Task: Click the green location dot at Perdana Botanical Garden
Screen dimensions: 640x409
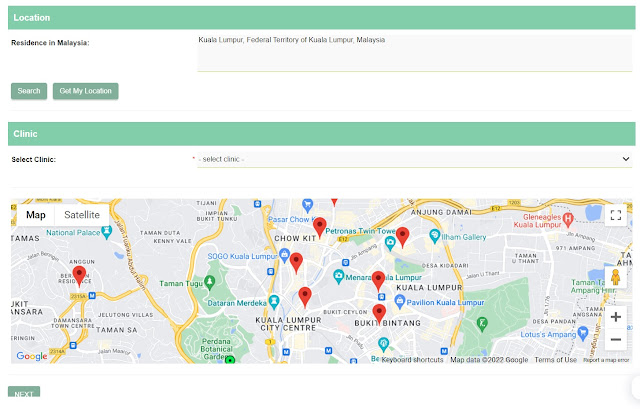Action: 230,360
